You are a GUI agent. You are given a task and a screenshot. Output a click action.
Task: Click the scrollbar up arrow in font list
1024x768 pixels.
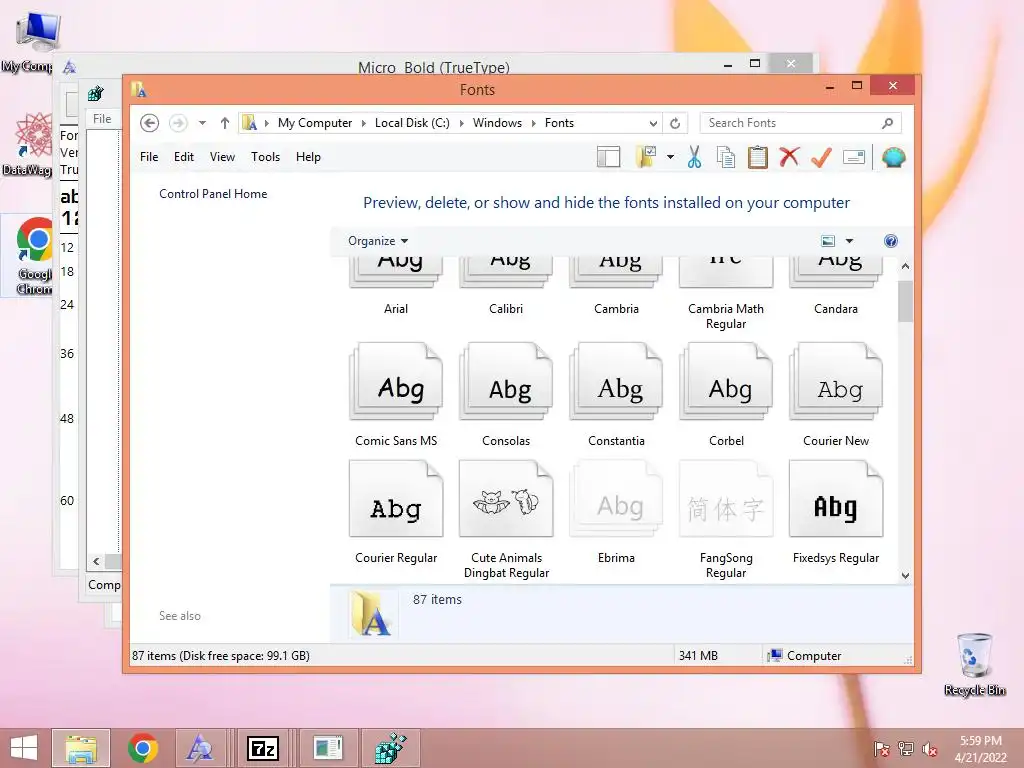pyautogui.click(x=905, y=266)
